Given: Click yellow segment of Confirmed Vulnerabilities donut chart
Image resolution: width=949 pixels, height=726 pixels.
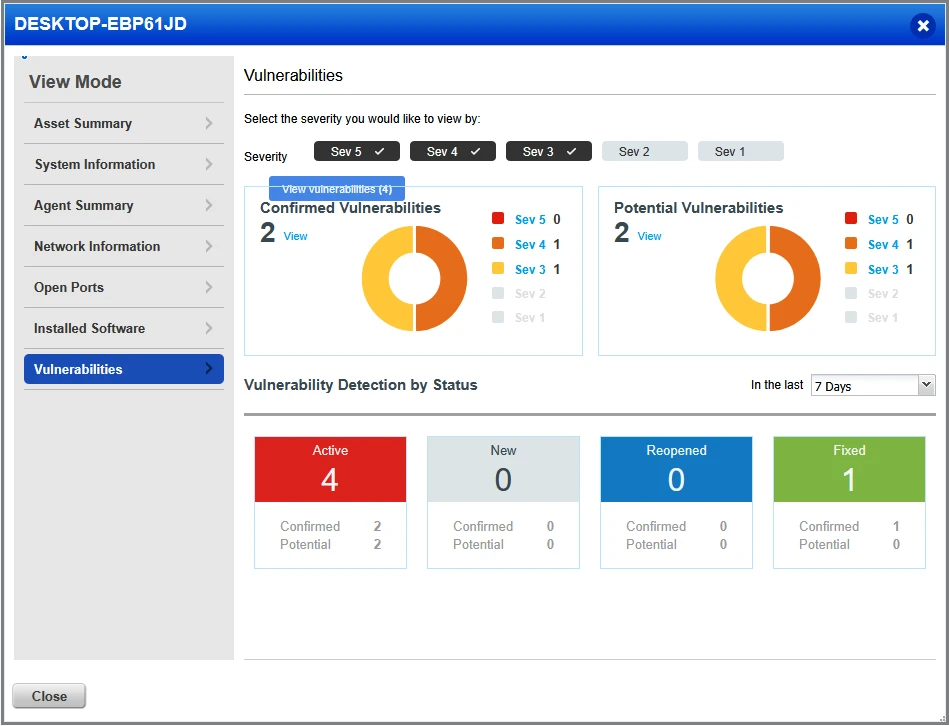Looking at the screenshot, I should pyautogui.click(x=375, y=278).
